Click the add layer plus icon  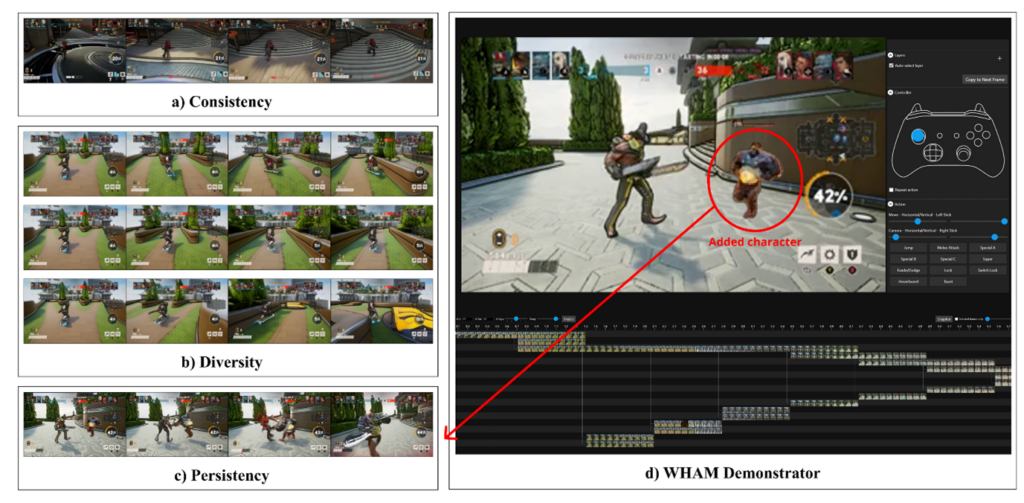pyautogui.click(x=998, y=58)
